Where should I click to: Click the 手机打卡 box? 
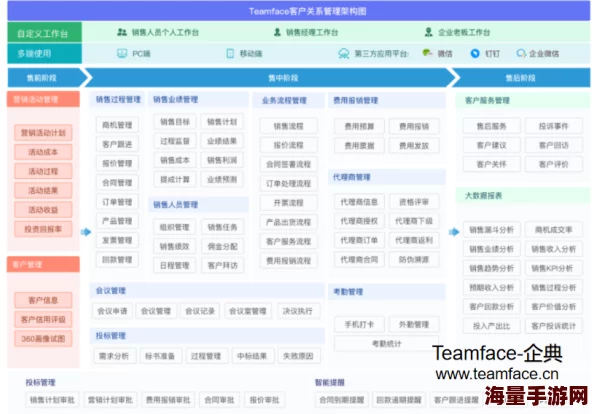(359, 325)
